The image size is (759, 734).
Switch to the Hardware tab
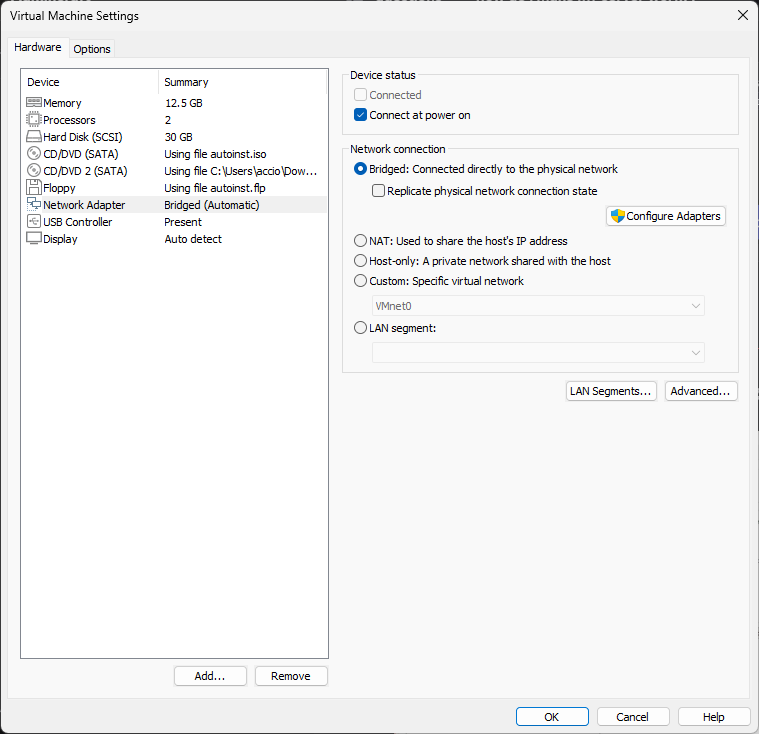(38, 47)
